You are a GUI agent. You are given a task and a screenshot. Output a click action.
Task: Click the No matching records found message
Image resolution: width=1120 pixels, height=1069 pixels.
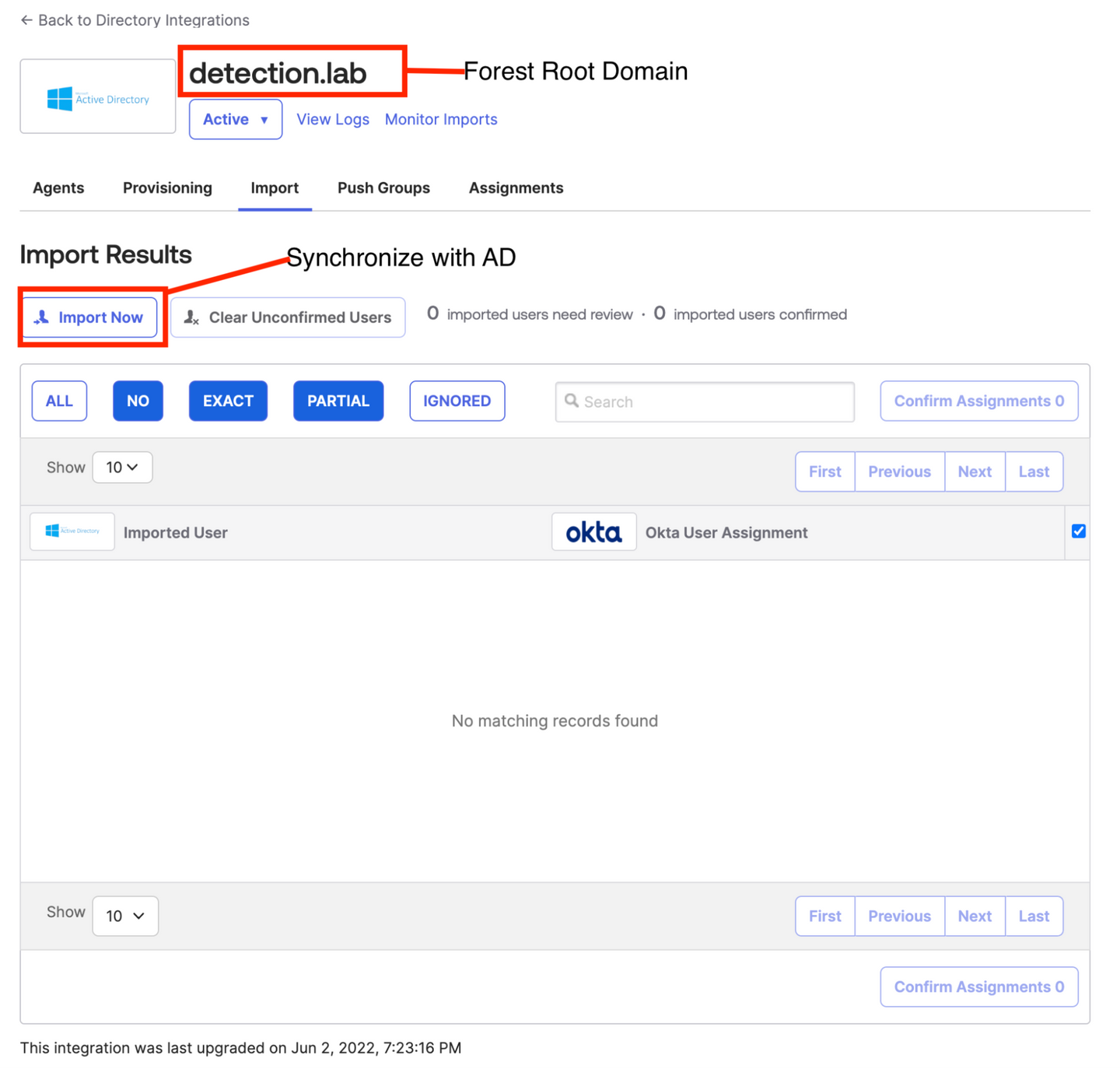(555, 720)
